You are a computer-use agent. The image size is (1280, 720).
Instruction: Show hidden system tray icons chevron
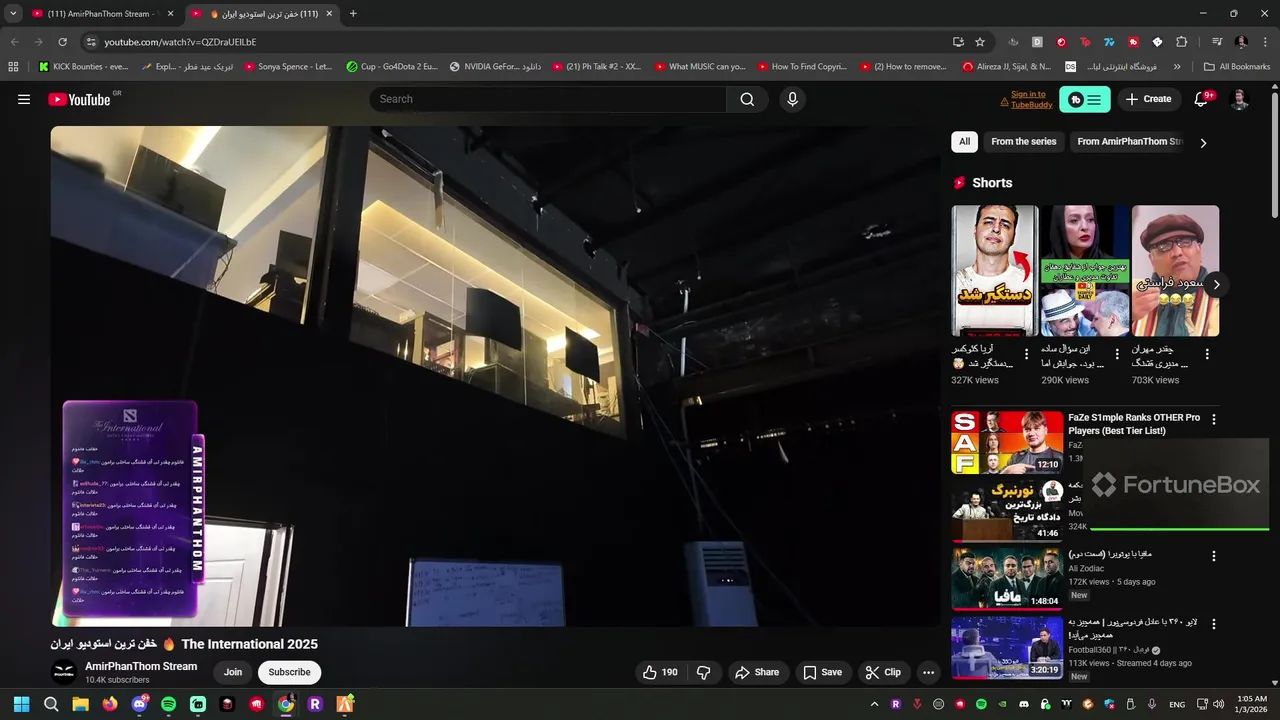coord(874,704)
